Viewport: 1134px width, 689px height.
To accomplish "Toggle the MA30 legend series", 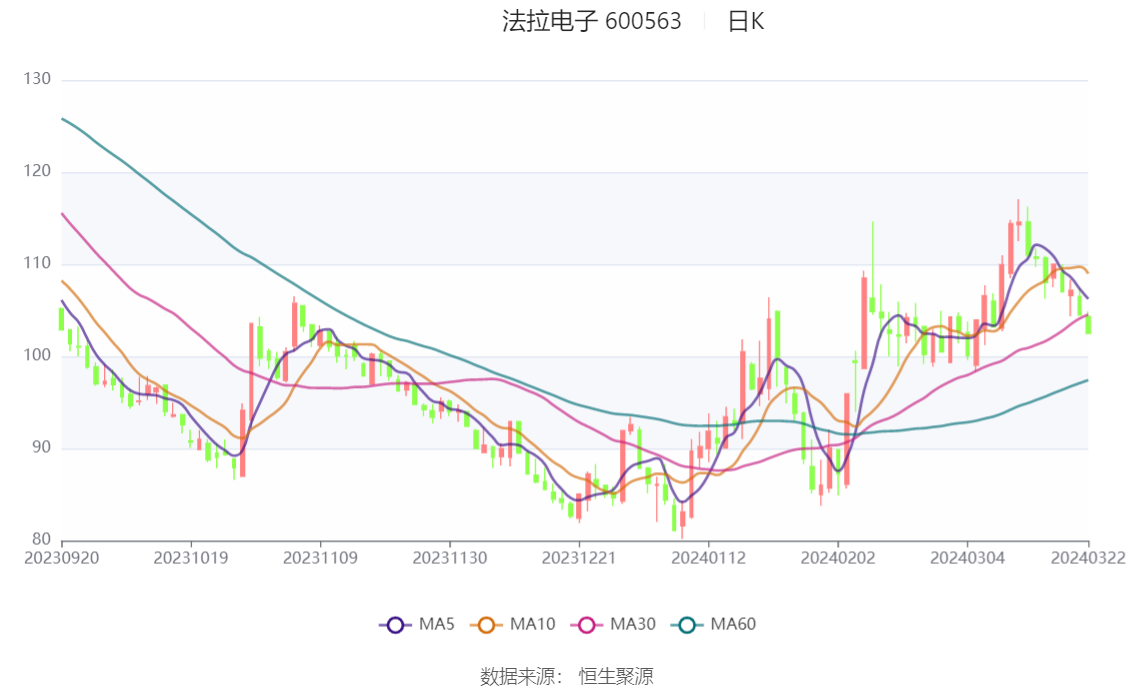I will click(613, 625).
